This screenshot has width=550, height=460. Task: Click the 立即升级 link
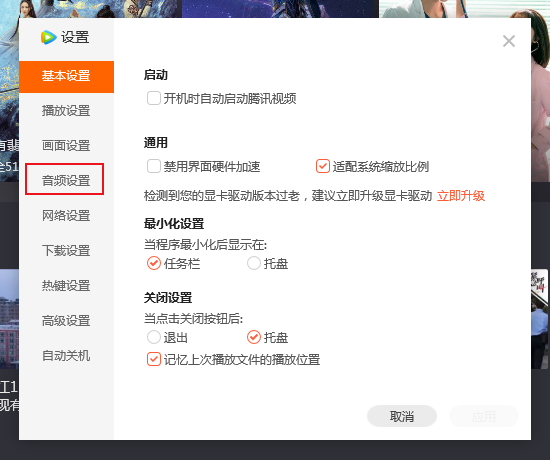coord(461,196)
